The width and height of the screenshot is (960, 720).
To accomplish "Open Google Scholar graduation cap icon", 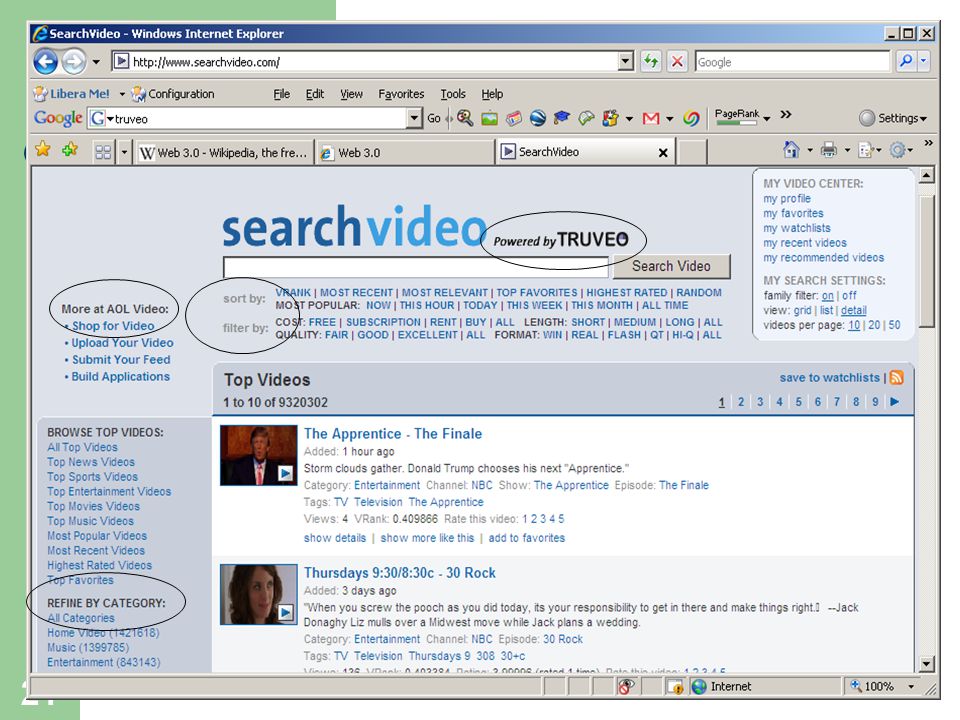I will (x=561, y=118).
